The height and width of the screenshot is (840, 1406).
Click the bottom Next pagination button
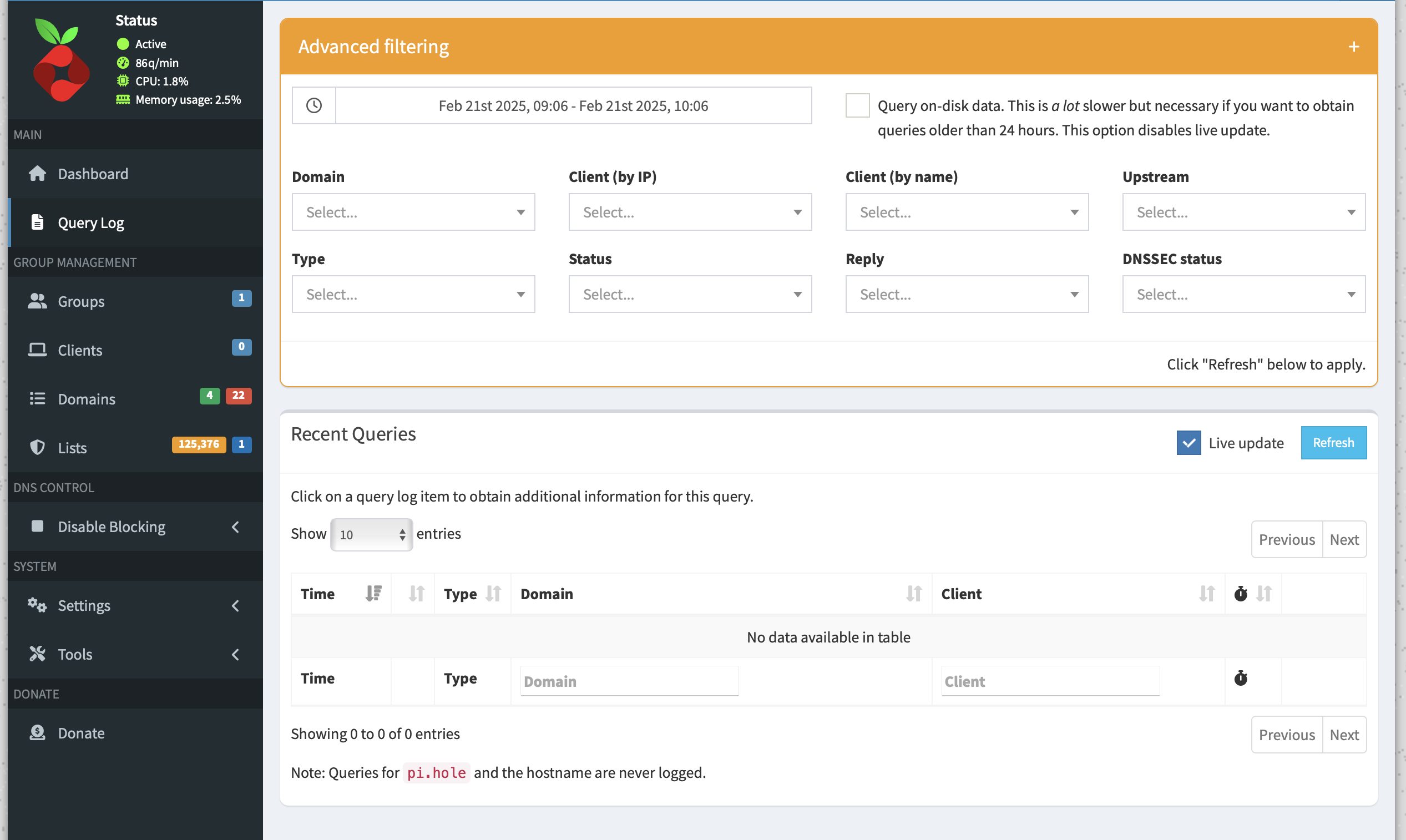pyautogui.click(x=1344, y=734)
